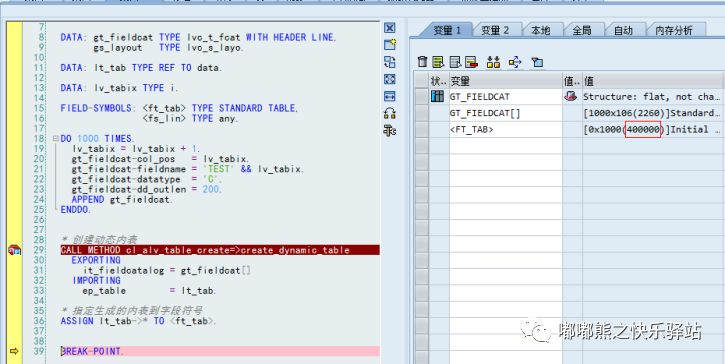Switch to the 变量 2 tab
This screenshot has height=364, width=725.
[495, 31]
